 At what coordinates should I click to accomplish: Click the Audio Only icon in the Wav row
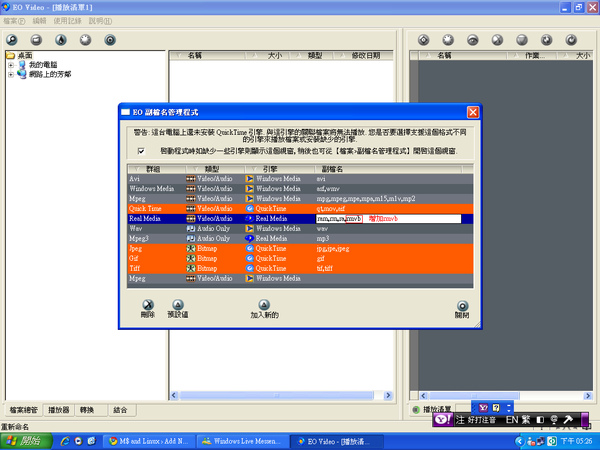point(191,228)
